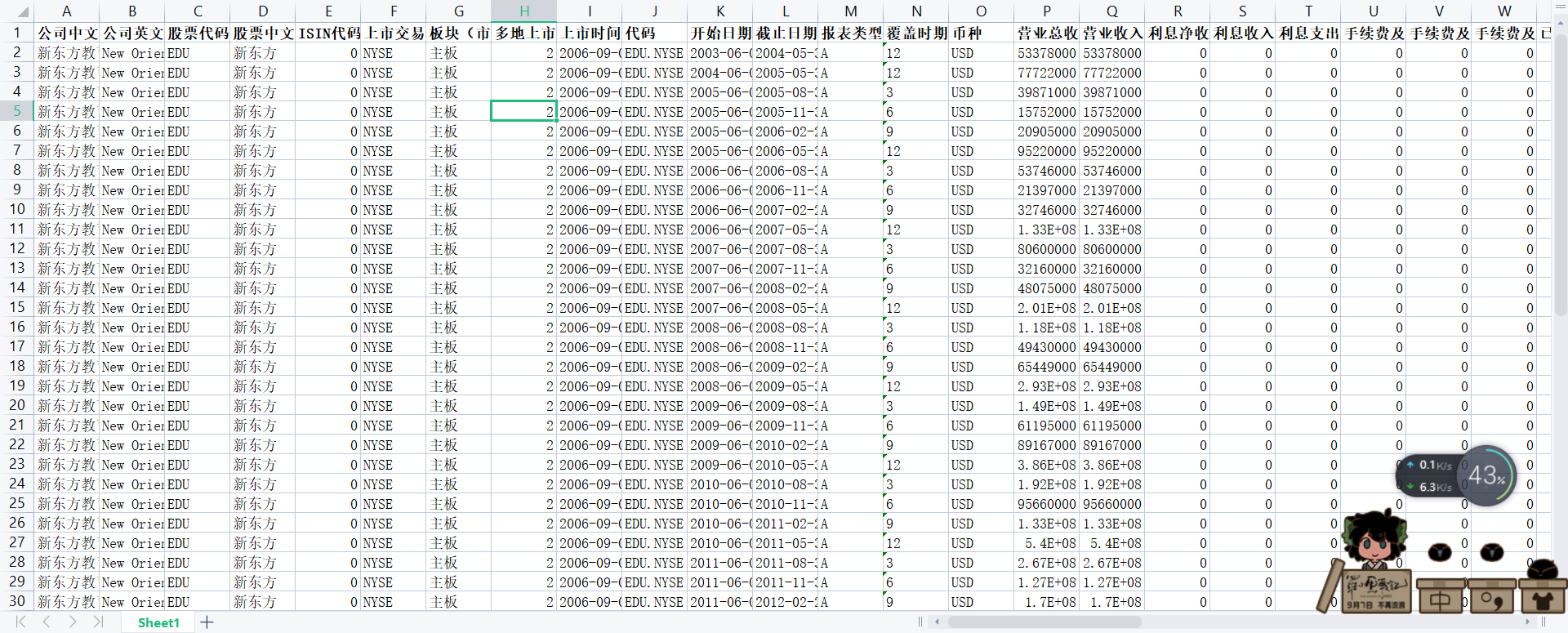This screenshot has width=1568, height=633.
Task: Select column A header
Action: [x=66, y=11]
